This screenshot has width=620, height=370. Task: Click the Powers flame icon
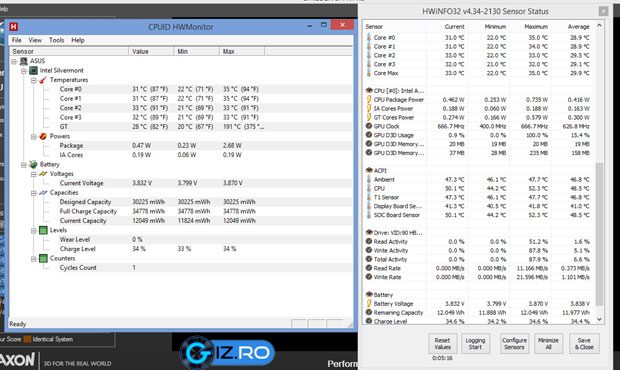coord(43,136)
